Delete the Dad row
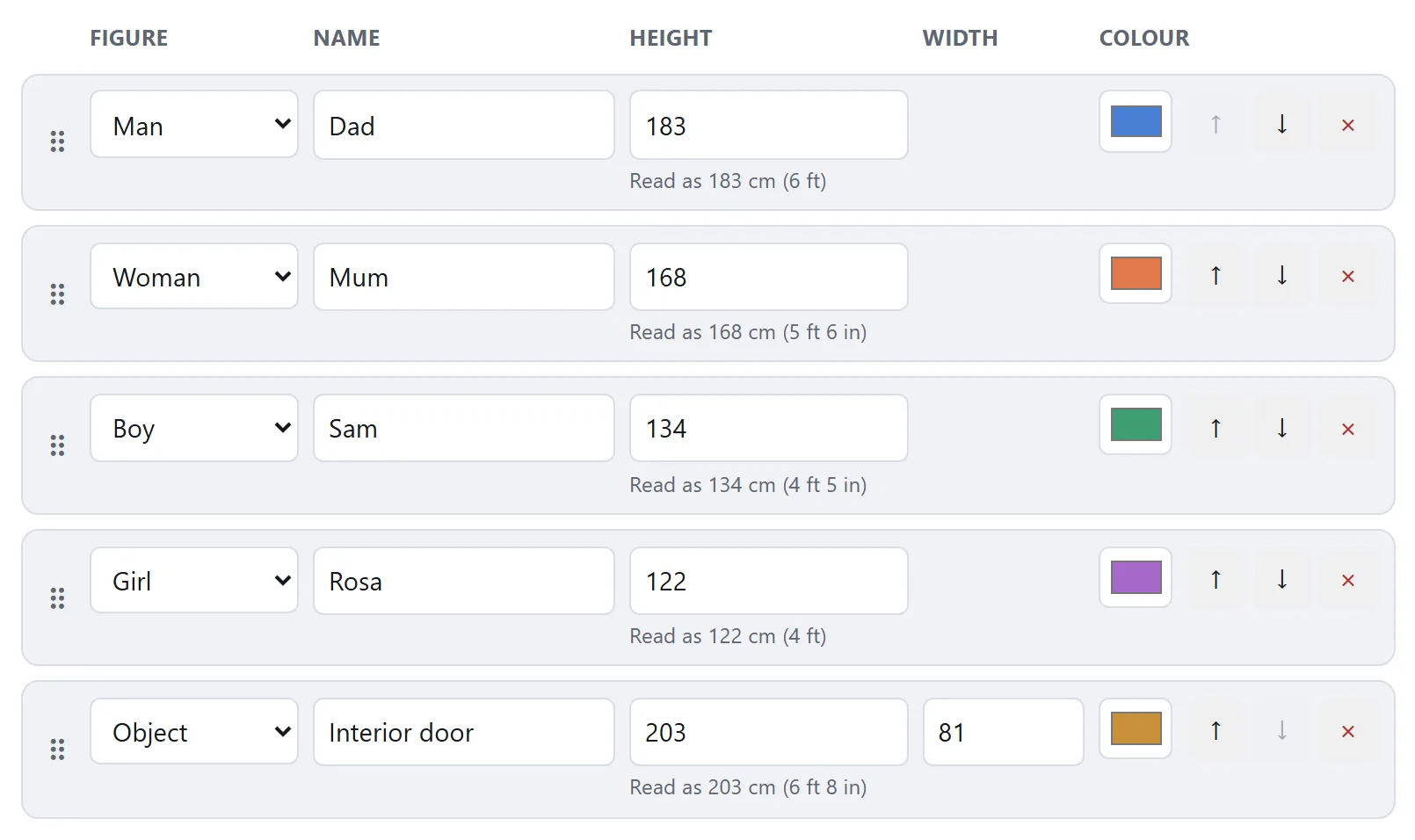 [x=1348, y=125]
